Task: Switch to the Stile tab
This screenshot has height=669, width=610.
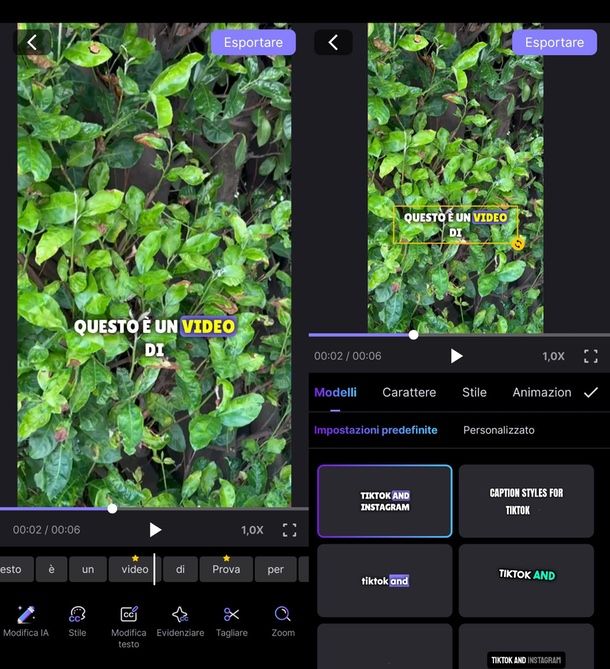Action: coord(474,393)
